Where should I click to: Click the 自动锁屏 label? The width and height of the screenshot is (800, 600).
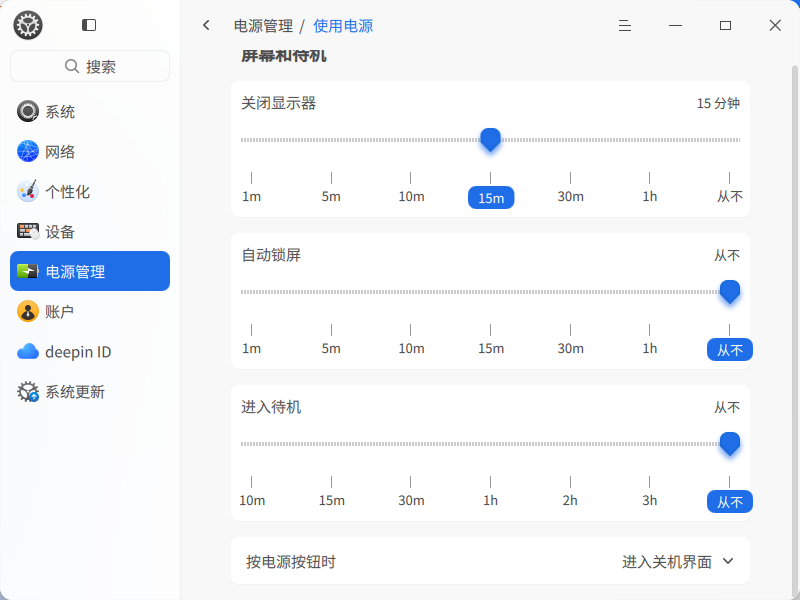[271, 255]
